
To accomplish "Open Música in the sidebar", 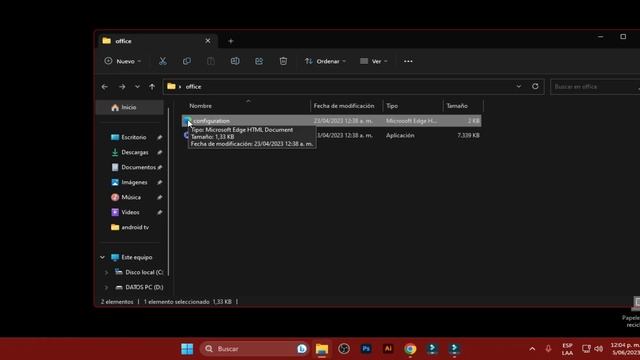I will (x=131, y=197).
